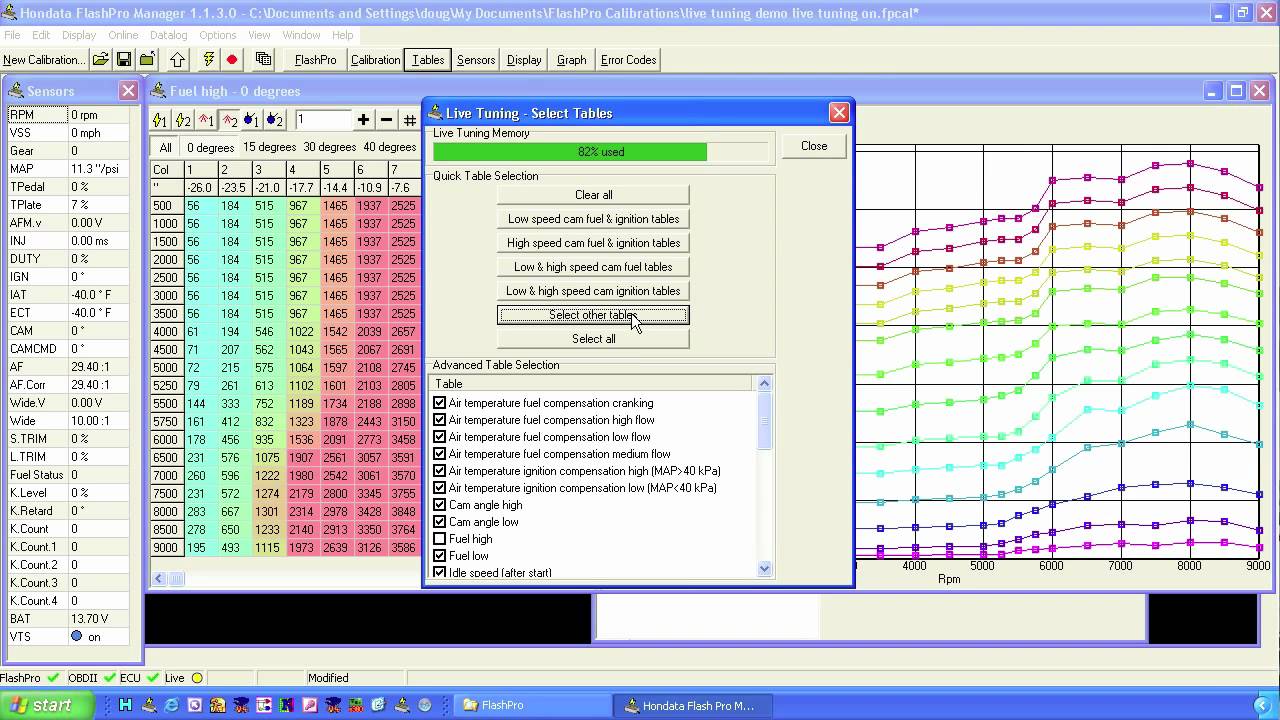Click the plus increment icon in Fuel high toolbar

tap(363, 120)
